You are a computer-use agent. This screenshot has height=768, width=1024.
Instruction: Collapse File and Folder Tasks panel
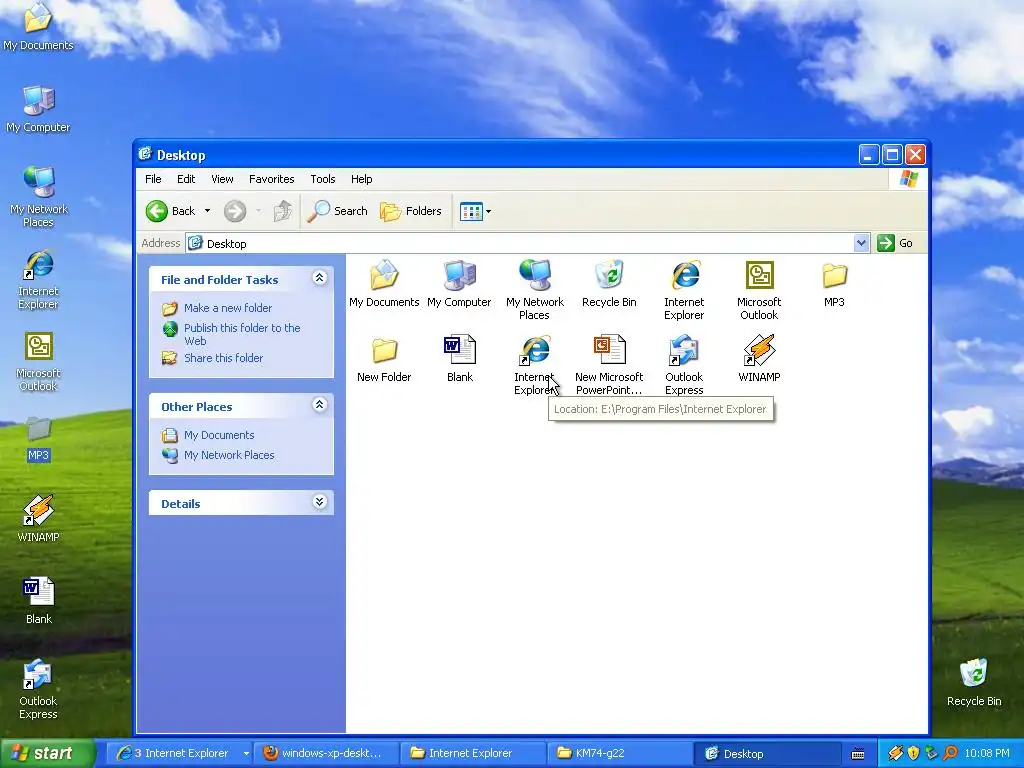[x=319, y=278]
